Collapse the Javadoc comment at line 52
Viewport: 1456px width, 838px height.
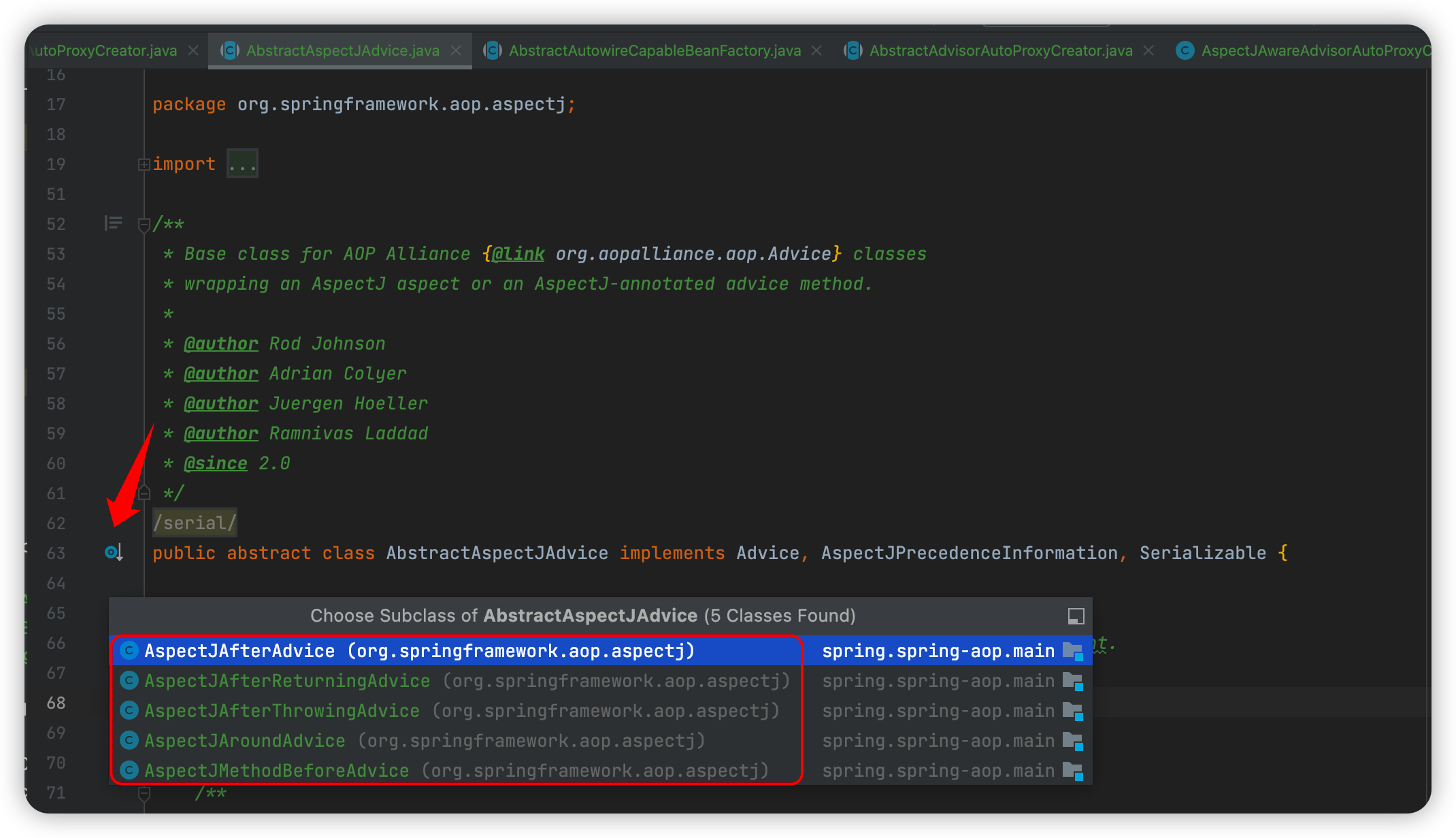coord(144,224)
